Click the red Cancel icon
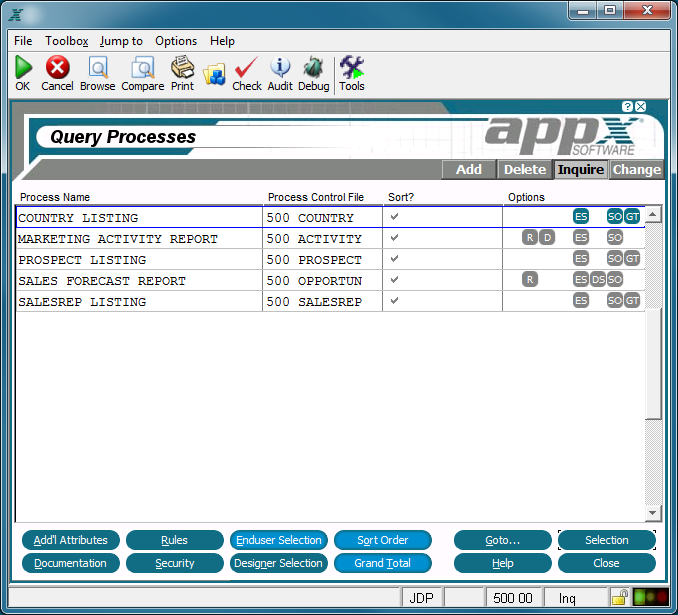This screenshot has height=615, width=678. pyautogui.click(x=58, y=67)
